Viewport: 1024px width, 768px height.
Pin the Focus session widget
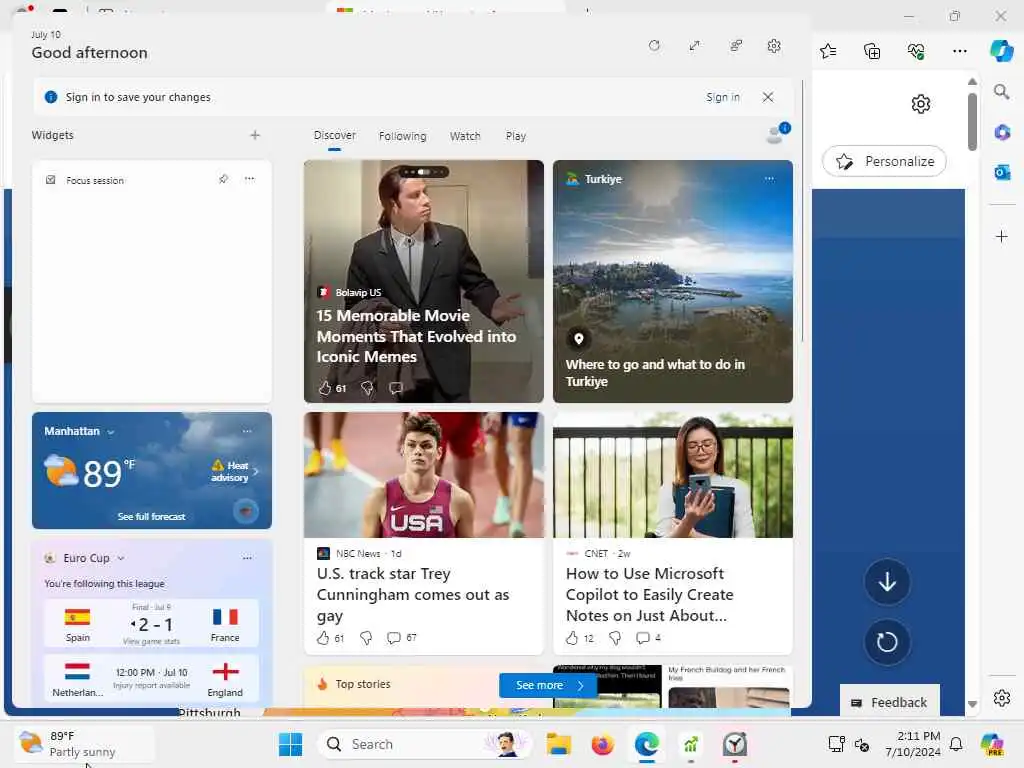(x=223, y=179)
